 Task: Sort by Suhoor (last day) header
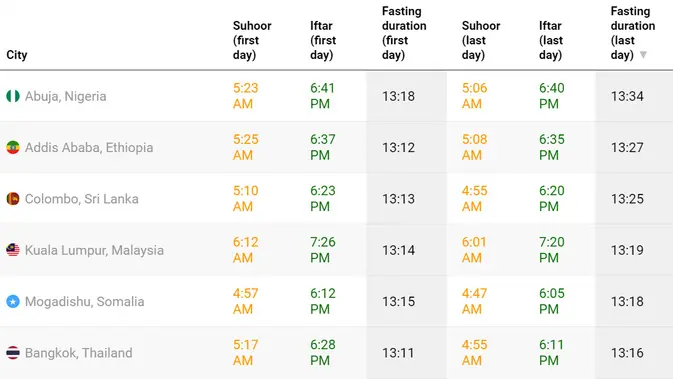pos(481,40)
